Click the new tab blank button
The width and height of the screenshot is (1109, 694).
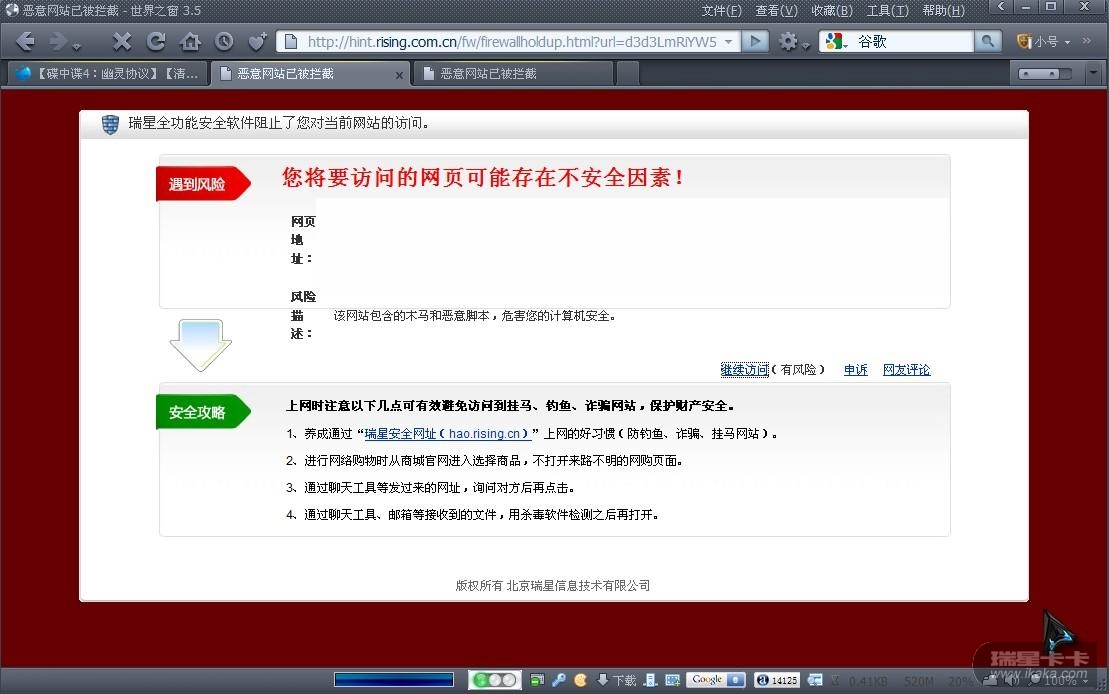click(x=627, y=74)
